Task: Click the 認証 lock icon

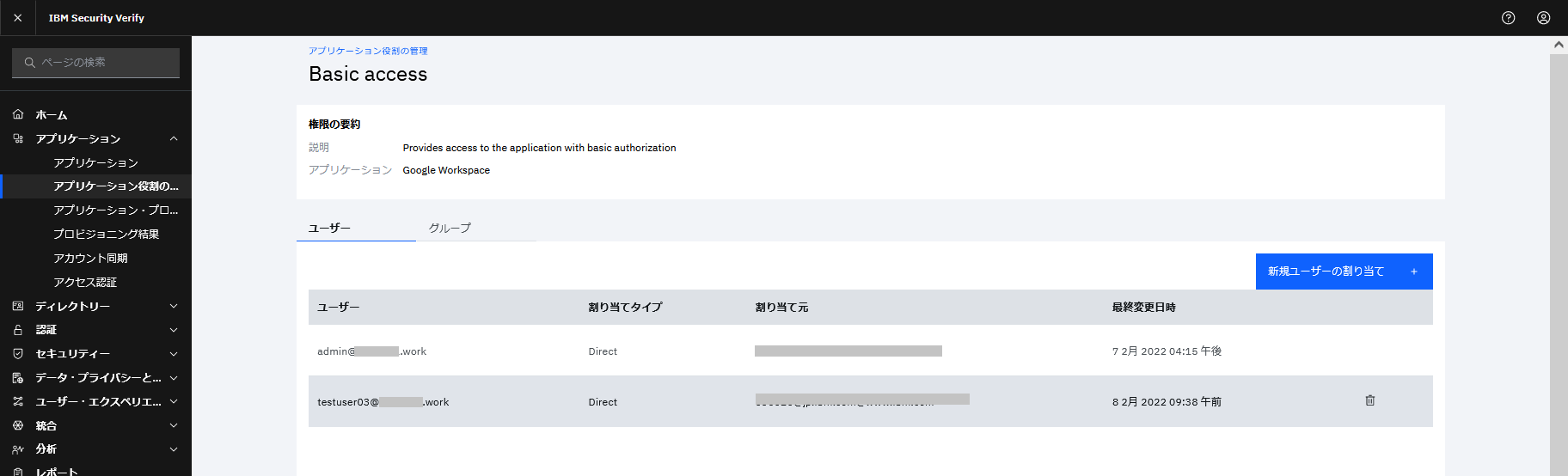Action: tap(18, 330)
